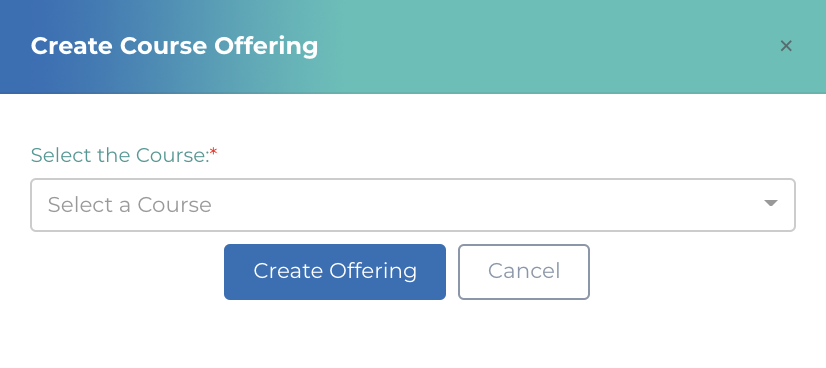Screen dimensions: 826x368
Task: Click the 'Select a Course' placeholder text
Action: click(x=130, y=205)
